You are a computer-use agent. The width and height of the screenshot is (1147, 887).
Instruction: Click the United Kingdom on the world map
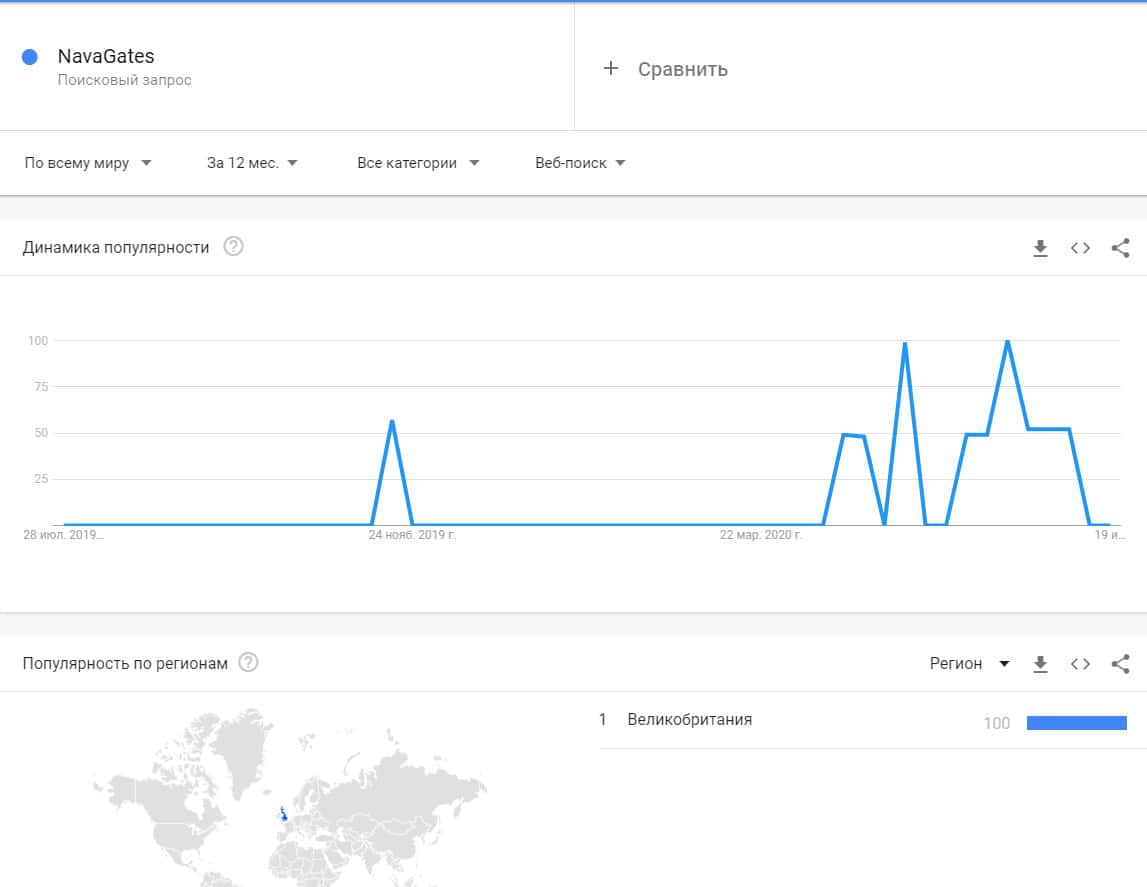coord(284,817)
